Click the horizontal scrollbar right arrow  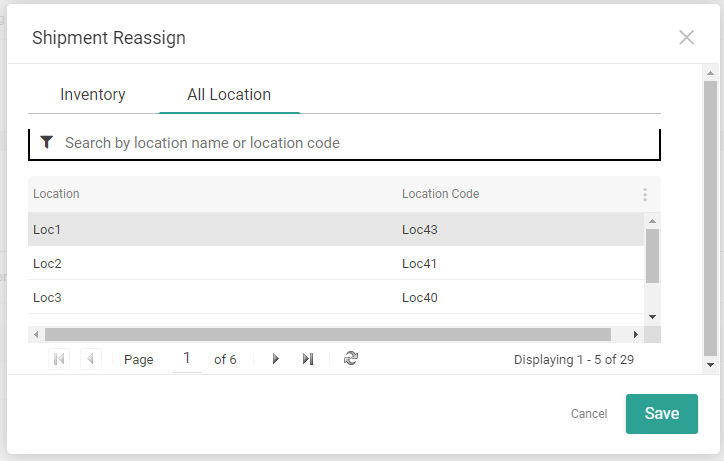635,334
